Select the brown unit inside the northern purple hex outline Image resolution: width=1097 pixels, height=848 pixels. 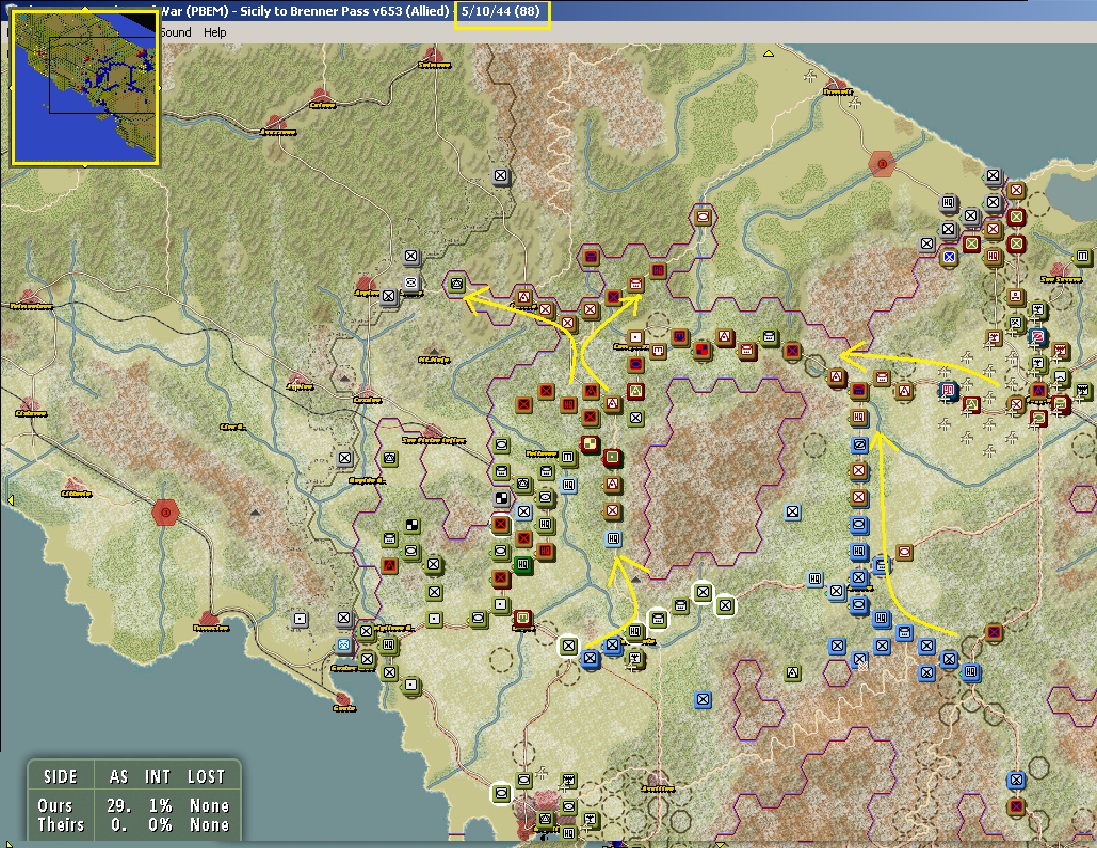[702, 216]
